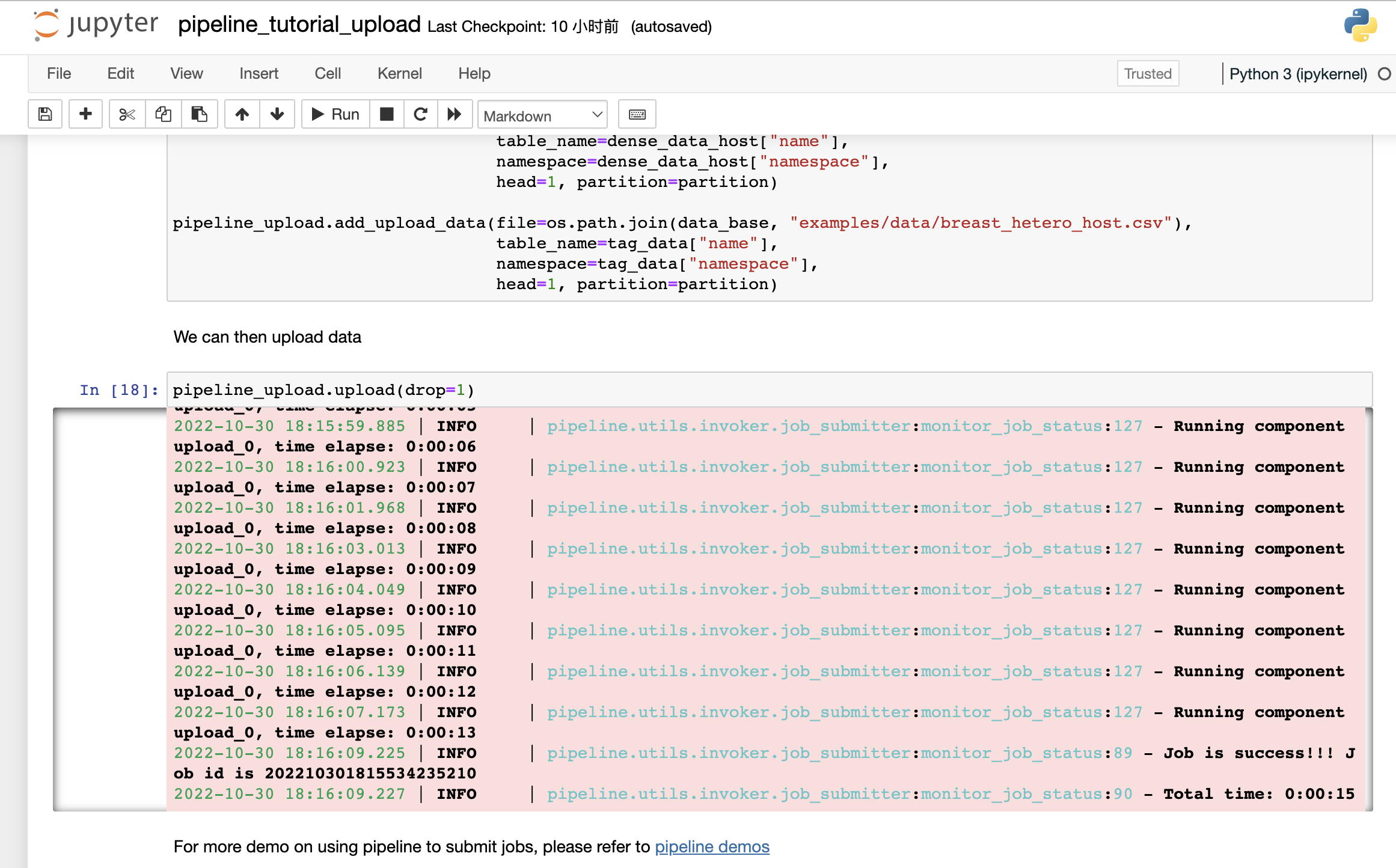1396x868 pixels.
Task: Click the Jupyter logo
Action: tap(95, 25)
